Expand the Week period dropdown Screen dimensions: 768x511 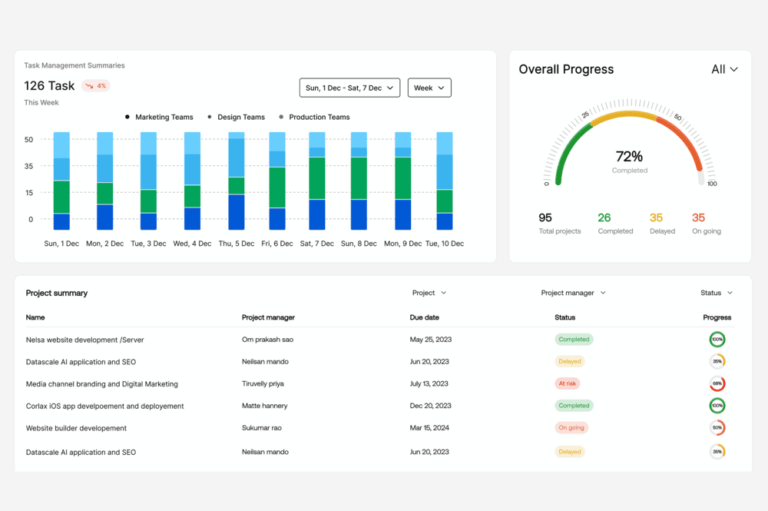(x=429, y=88)
